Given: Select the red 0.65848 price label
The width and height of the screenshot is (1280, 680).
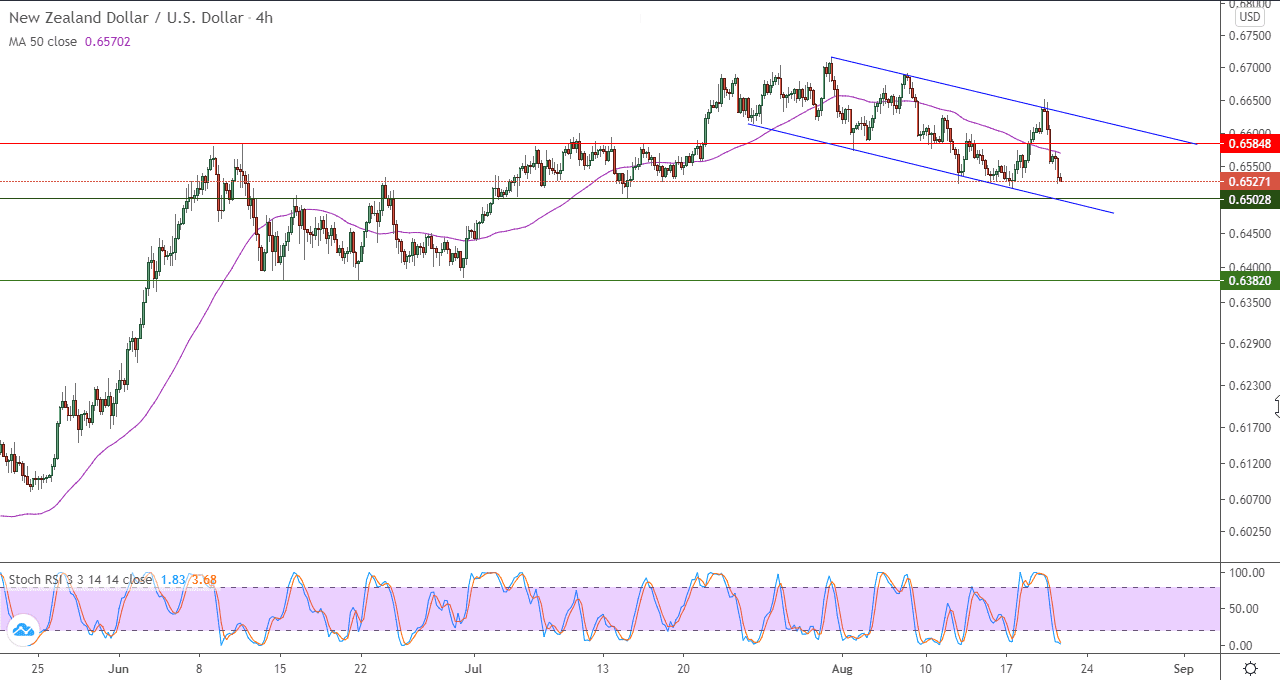Looking at the screenshot, I should tap(1251, 143).
